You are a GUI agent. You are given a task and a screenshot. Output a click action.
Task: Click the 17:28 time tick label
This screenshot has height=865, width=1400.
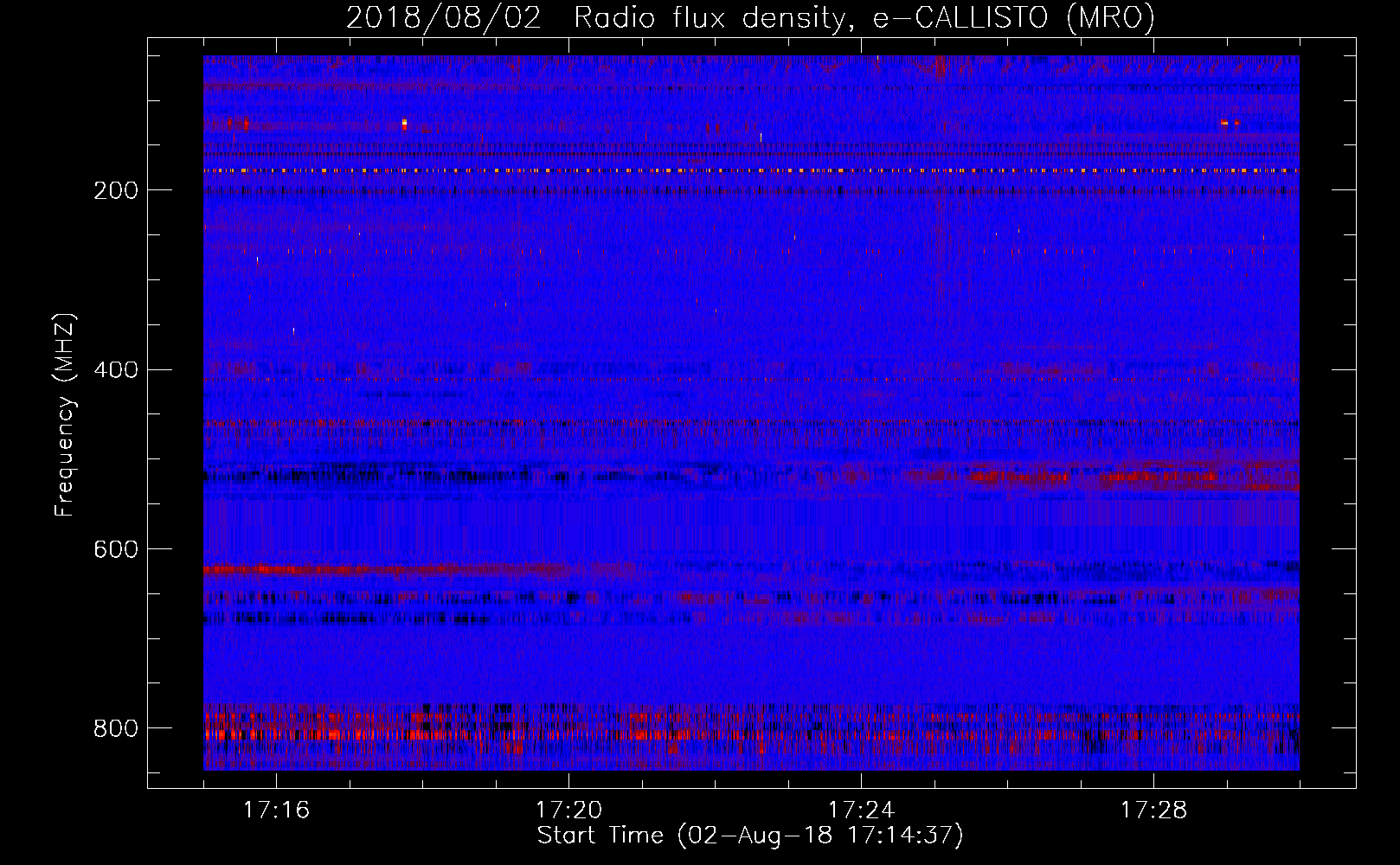click(x=1153, y=810)
